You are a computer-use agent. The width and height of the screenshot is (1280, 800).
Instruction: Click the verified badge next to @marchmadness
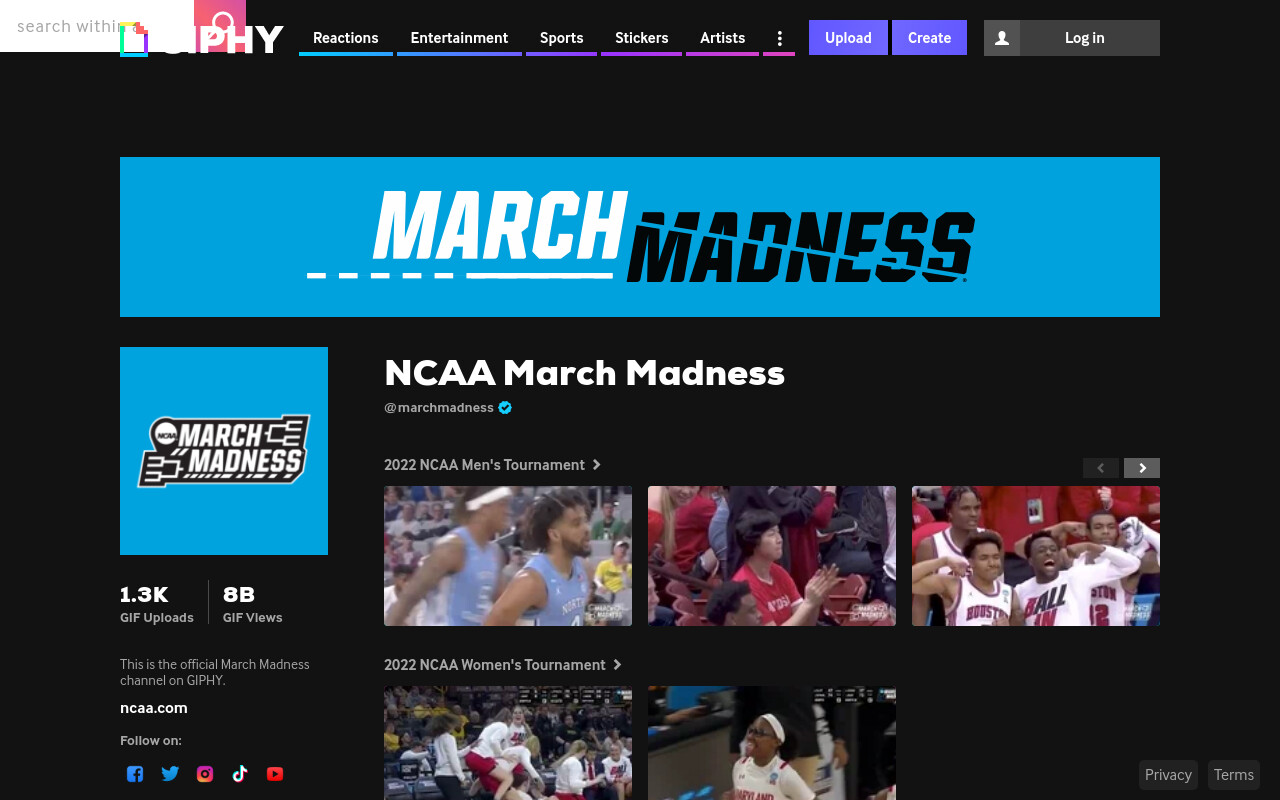click(x=505, y=407)
